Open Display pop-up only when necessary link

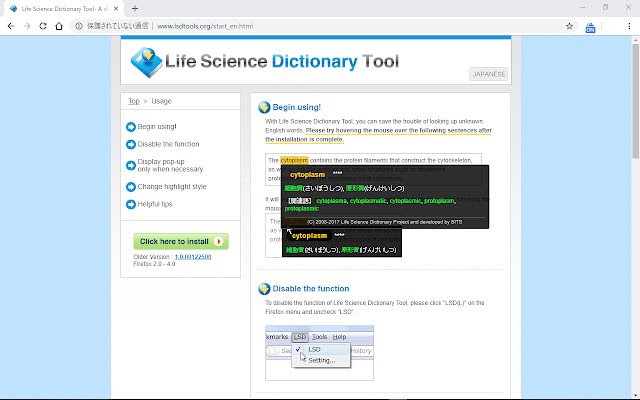[x=170, y=165]
